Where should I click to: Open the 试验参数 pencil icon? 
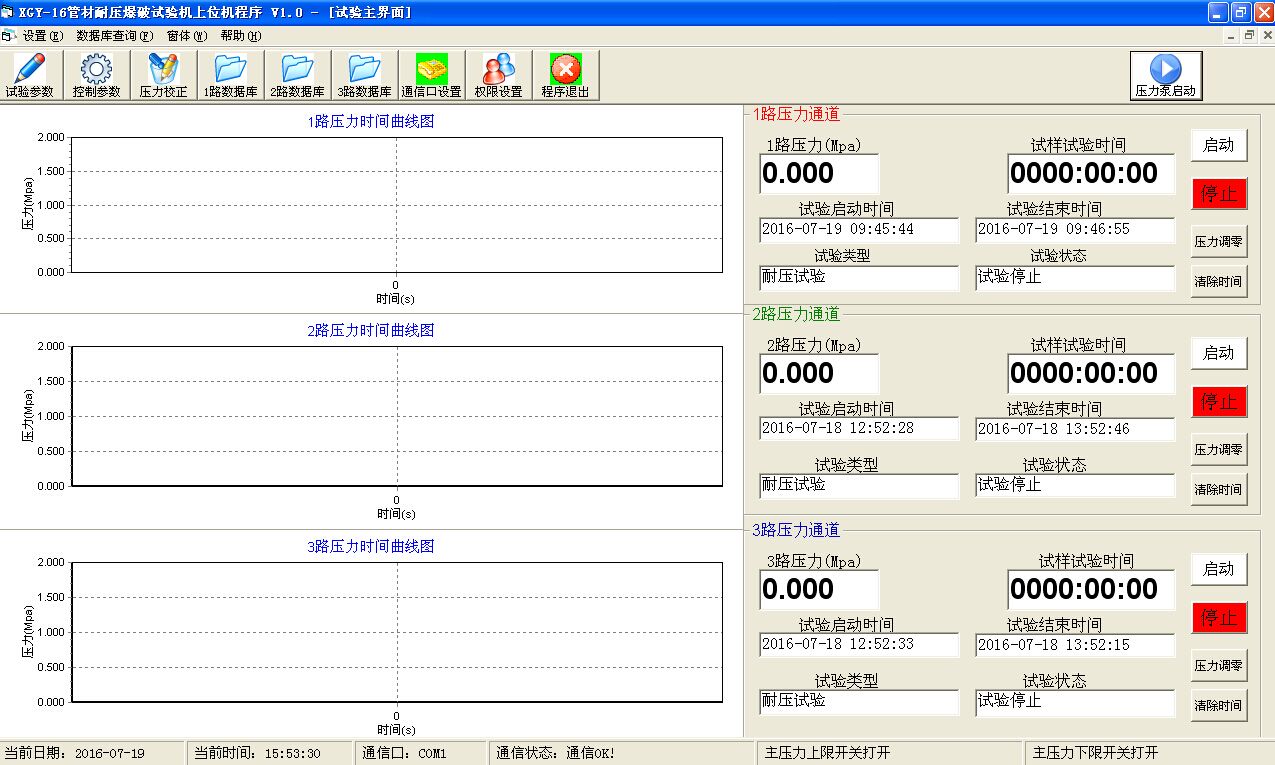point(30,75)
